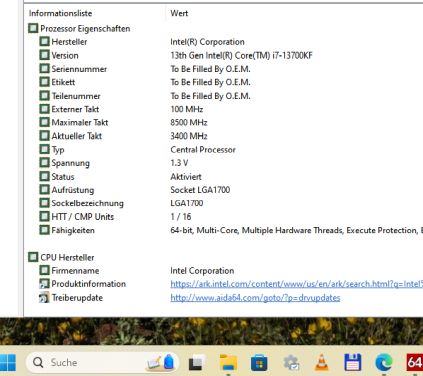Select the Etikett row label
This screenshot has height=376, width=423.
[x=63, y=82]
